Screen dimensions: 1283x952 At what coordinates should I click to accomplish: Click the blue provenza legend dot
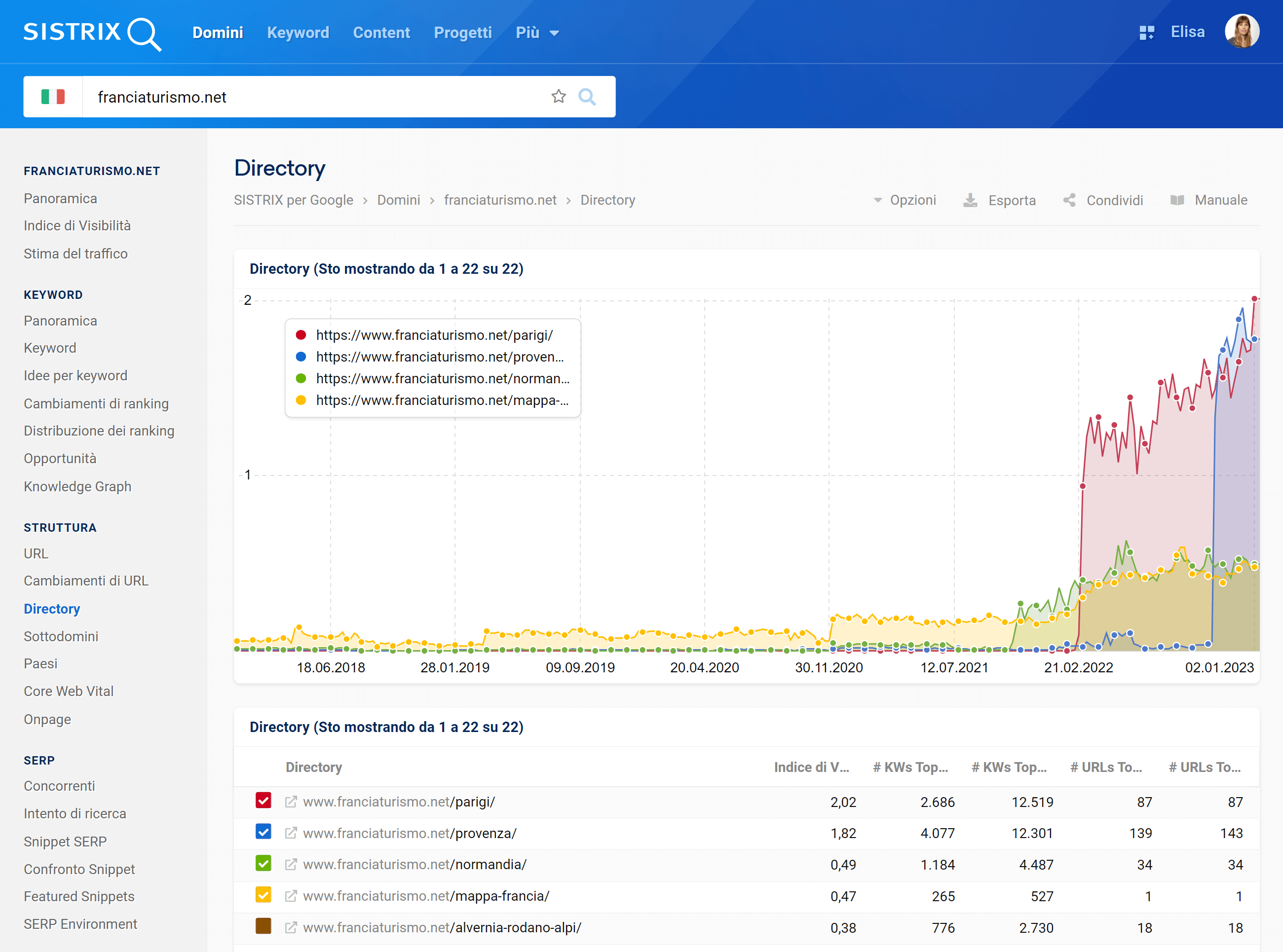tap(301, 357)
